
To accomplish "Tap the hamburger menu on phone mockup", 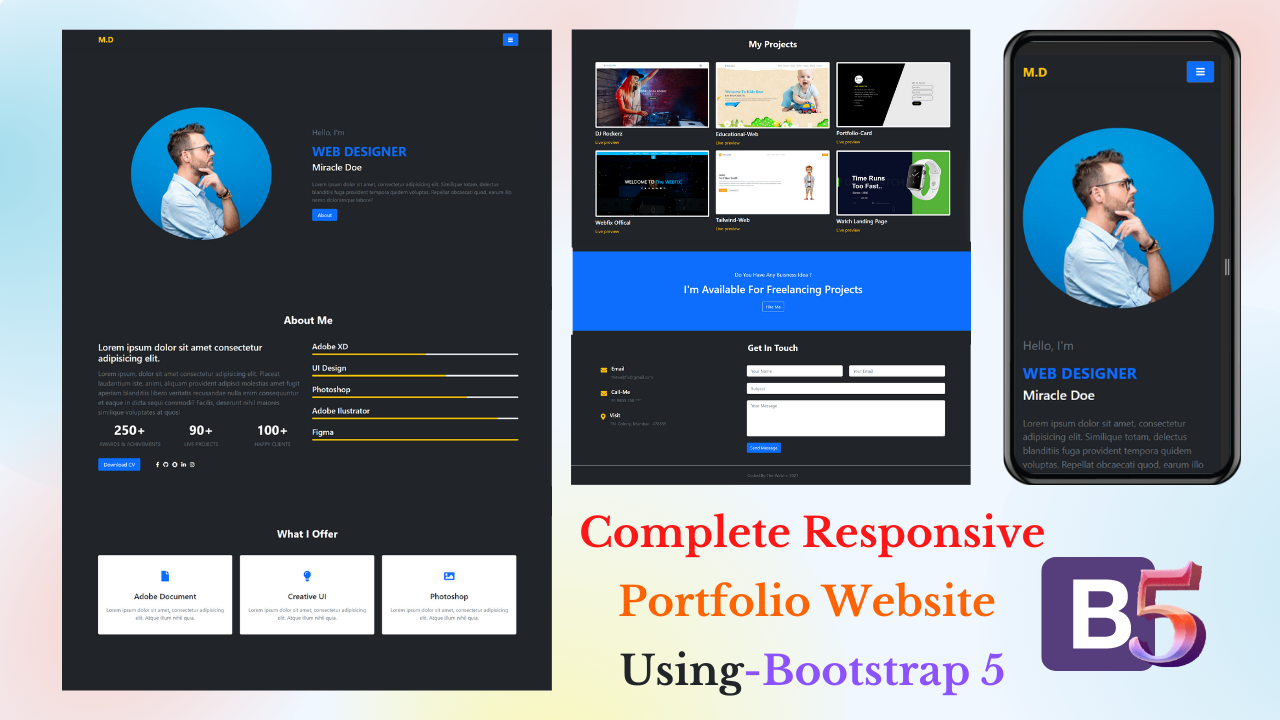I will [1200, 72].
